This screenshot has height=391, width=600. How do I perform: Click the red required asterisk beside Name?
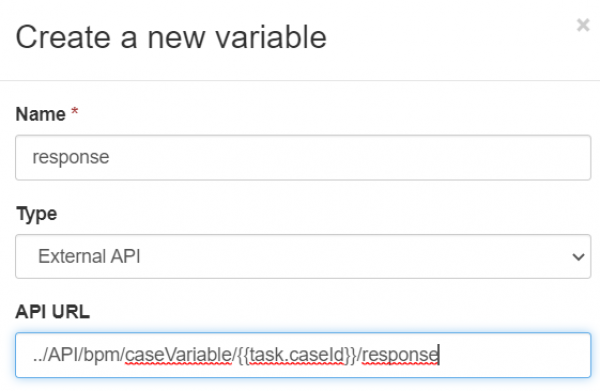click(75, 112)
